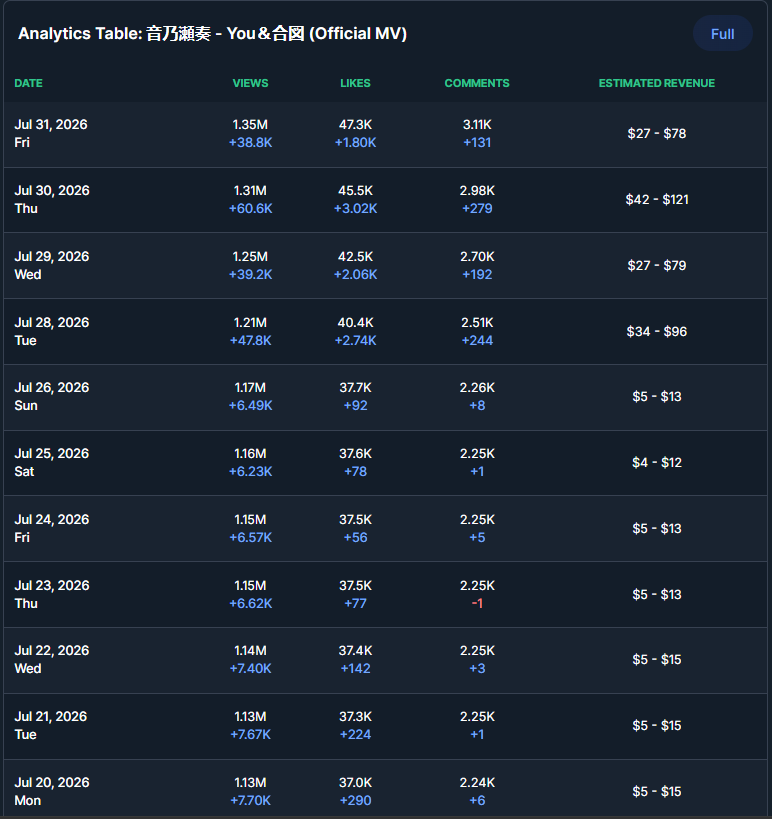The height and width of the screenshot is (819, 772).
Task: Click the 2.98K comments value
Action: tap(477, 191)
